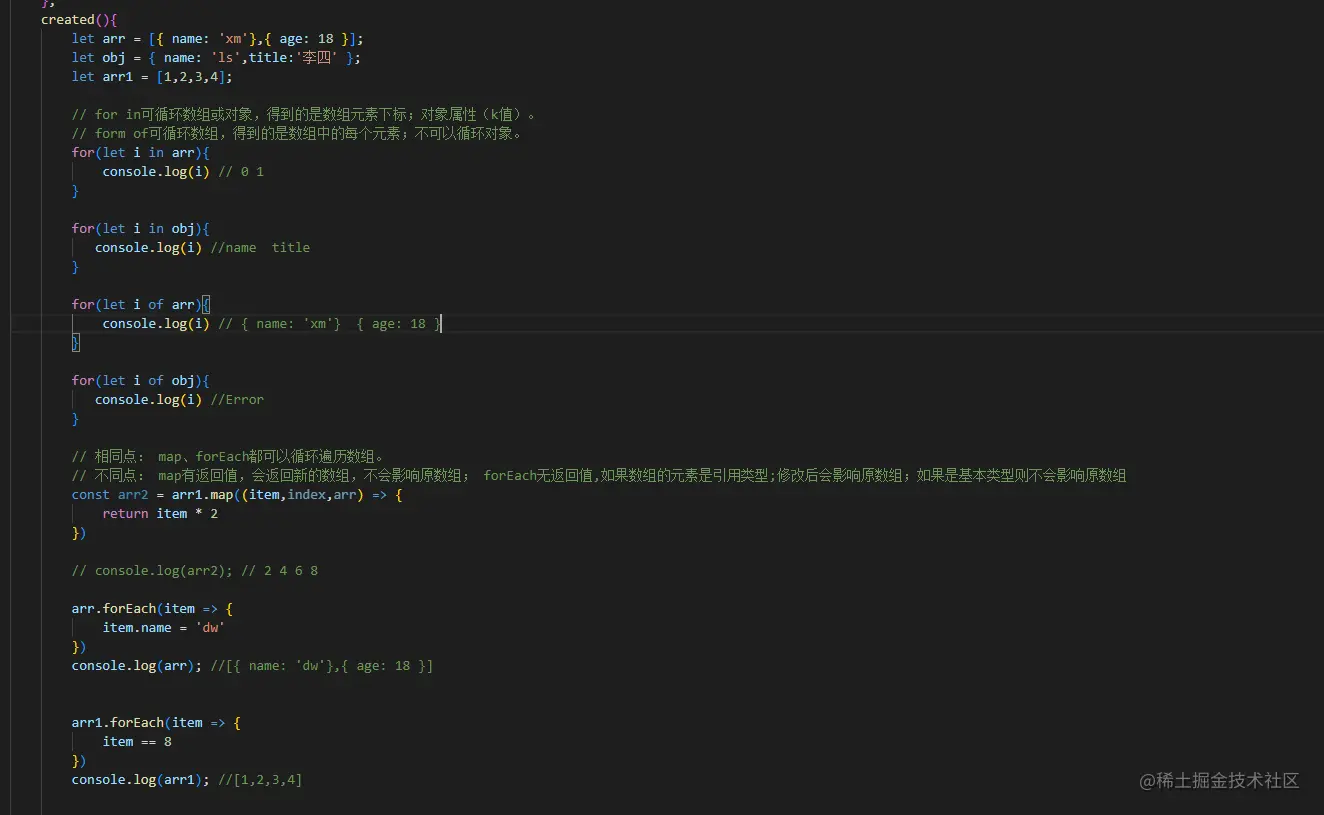Click the comment starting '// for in可循环数组或对象'
Image resolution: width=1324 pixels, height=815 pixels.
305,114
